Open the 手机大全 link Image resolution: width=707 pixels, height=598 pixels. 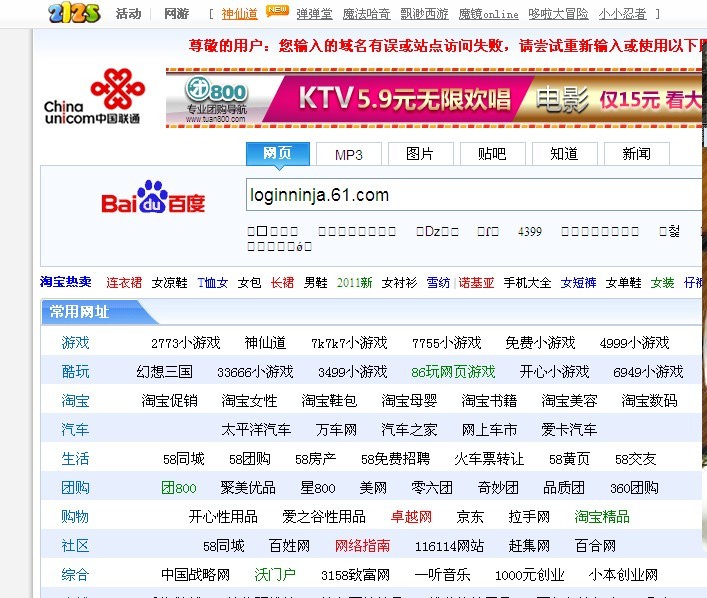[x=527, y=283]
